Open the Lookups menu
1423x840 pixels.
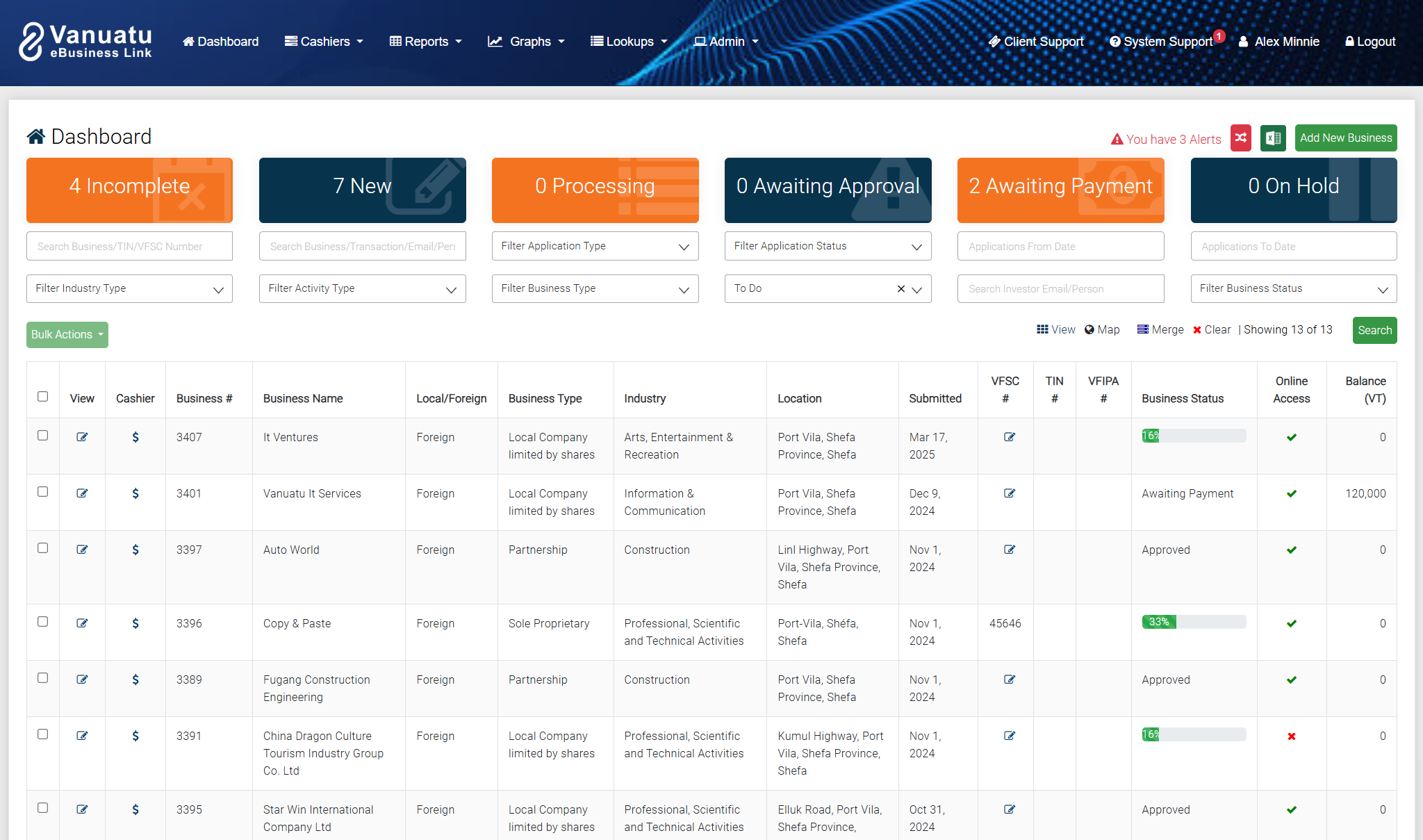629,42
